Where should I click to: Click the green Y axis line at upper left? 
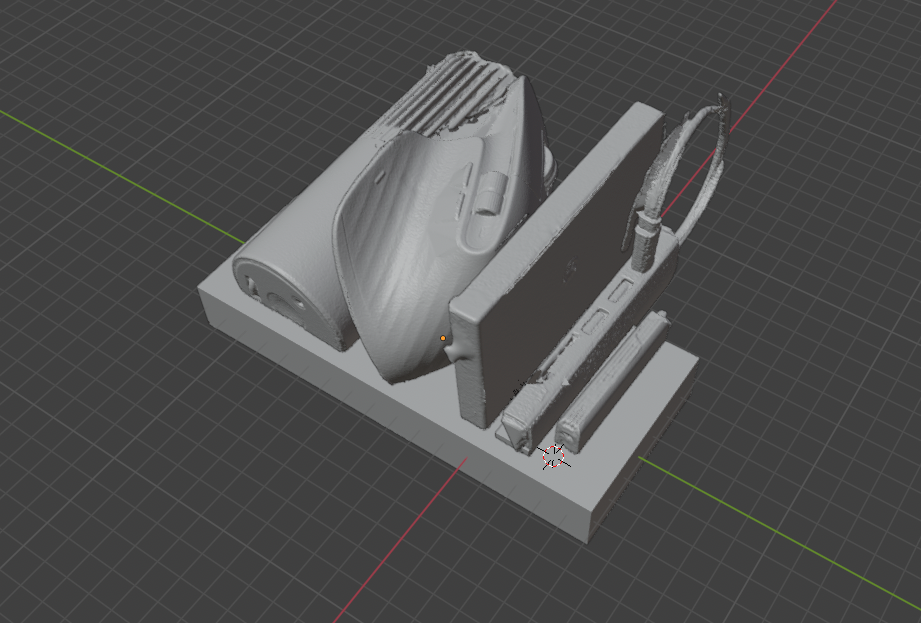pos(120,171)
